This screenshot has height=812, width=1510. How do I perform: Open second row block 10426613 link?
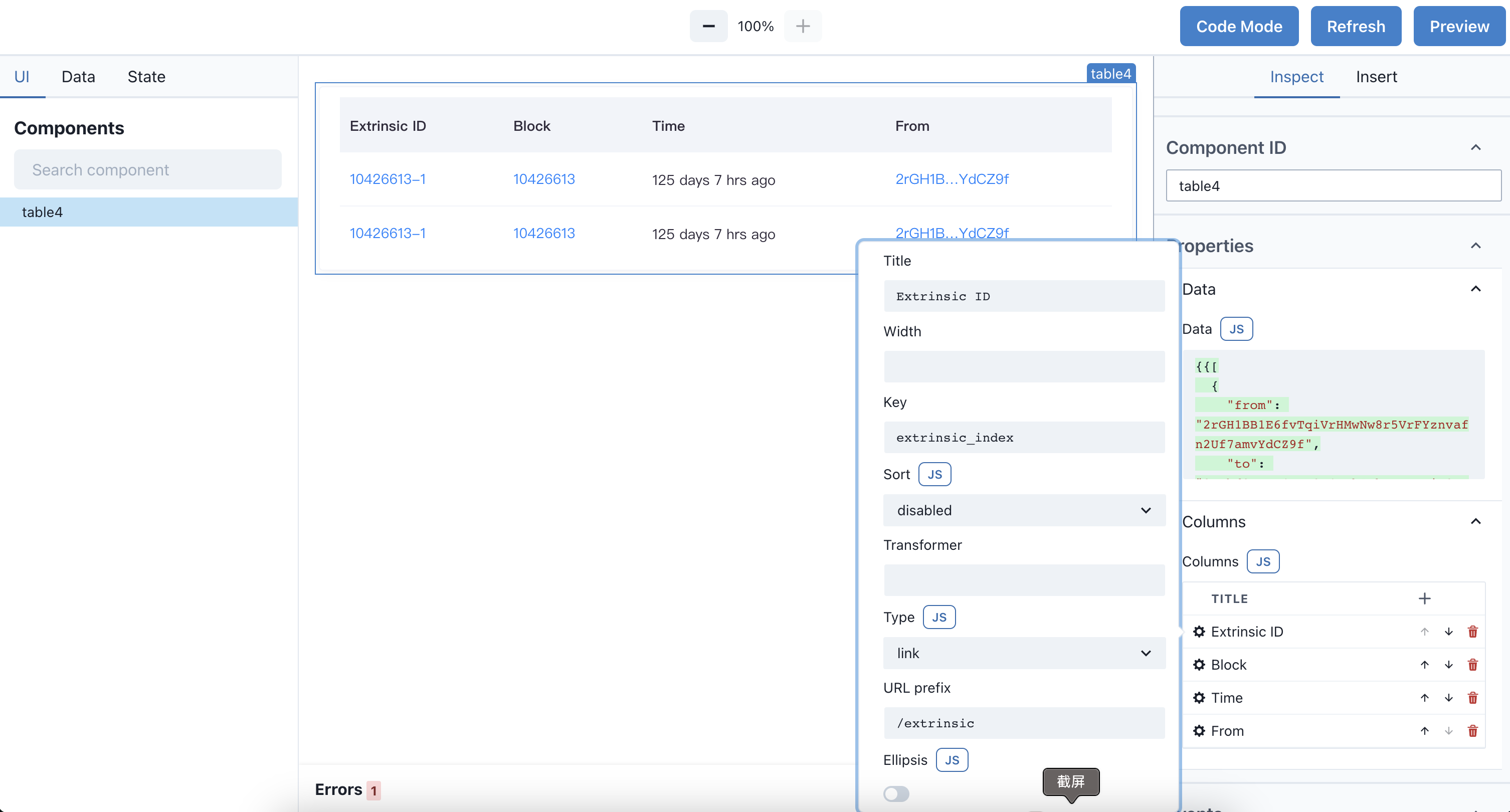coord(544,233)
